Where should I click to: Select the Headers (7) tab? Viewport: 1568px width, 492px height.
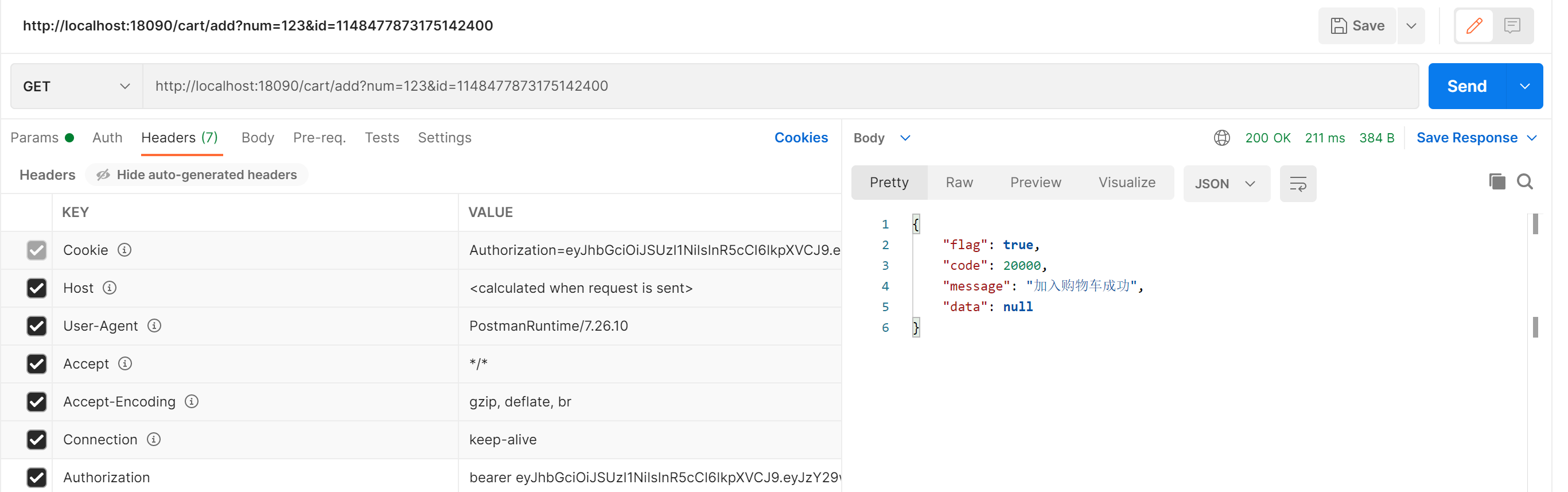pos(180,138)
